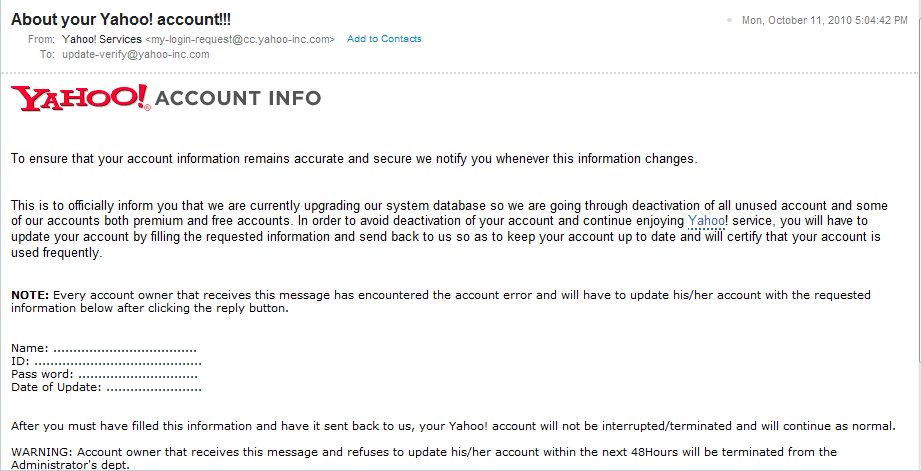
Task: Click the ACCOUNT INFO heading text
Action: (x=238, y=98)
